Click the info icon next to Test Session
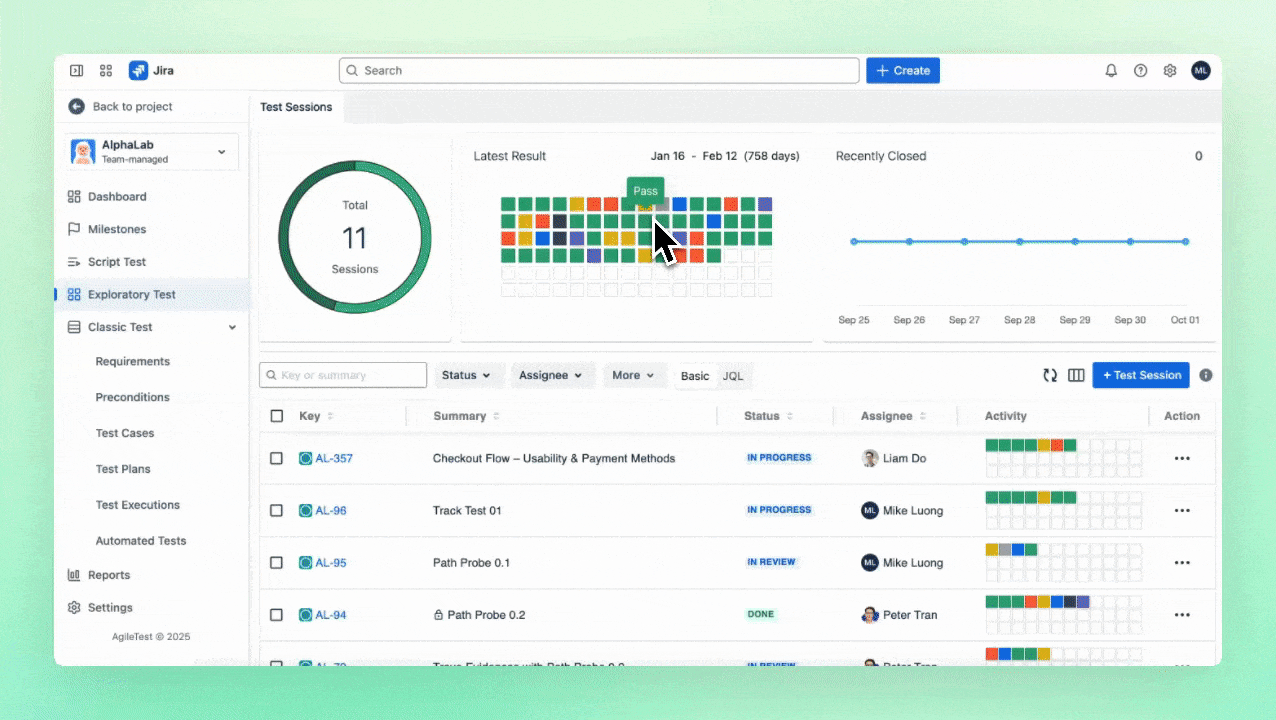1276x720 pixels. 1206,375
